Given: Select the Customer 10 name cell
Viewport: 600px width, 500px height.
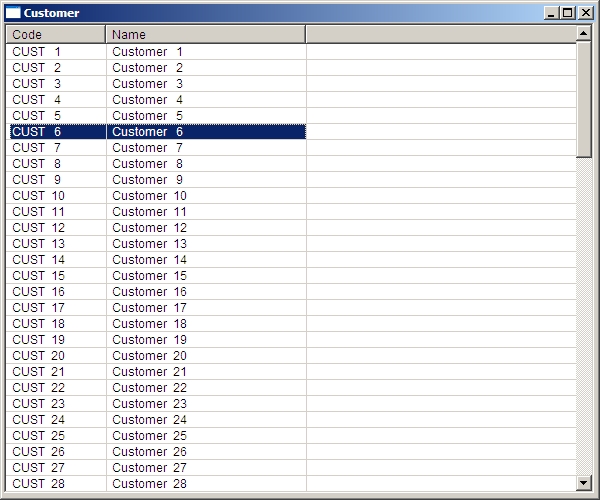Looking at the screenshot, I should coord(206,195).
